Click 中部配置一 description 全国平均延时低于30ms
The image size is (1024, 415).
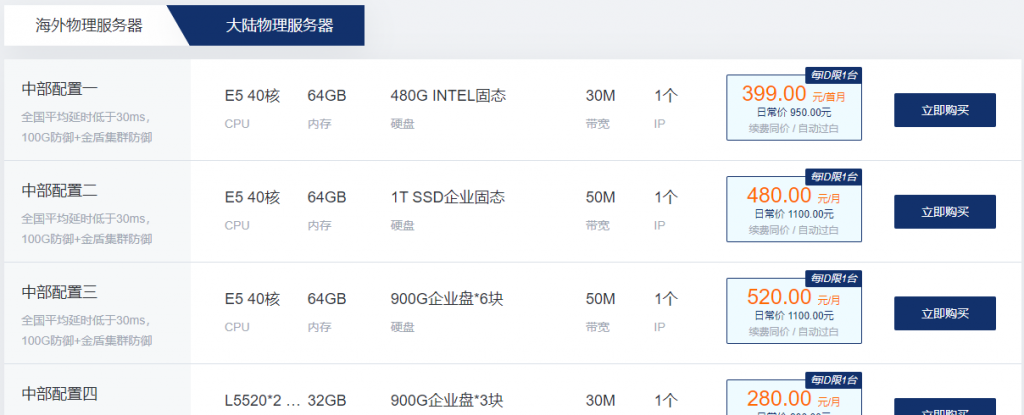click(86, 118)
